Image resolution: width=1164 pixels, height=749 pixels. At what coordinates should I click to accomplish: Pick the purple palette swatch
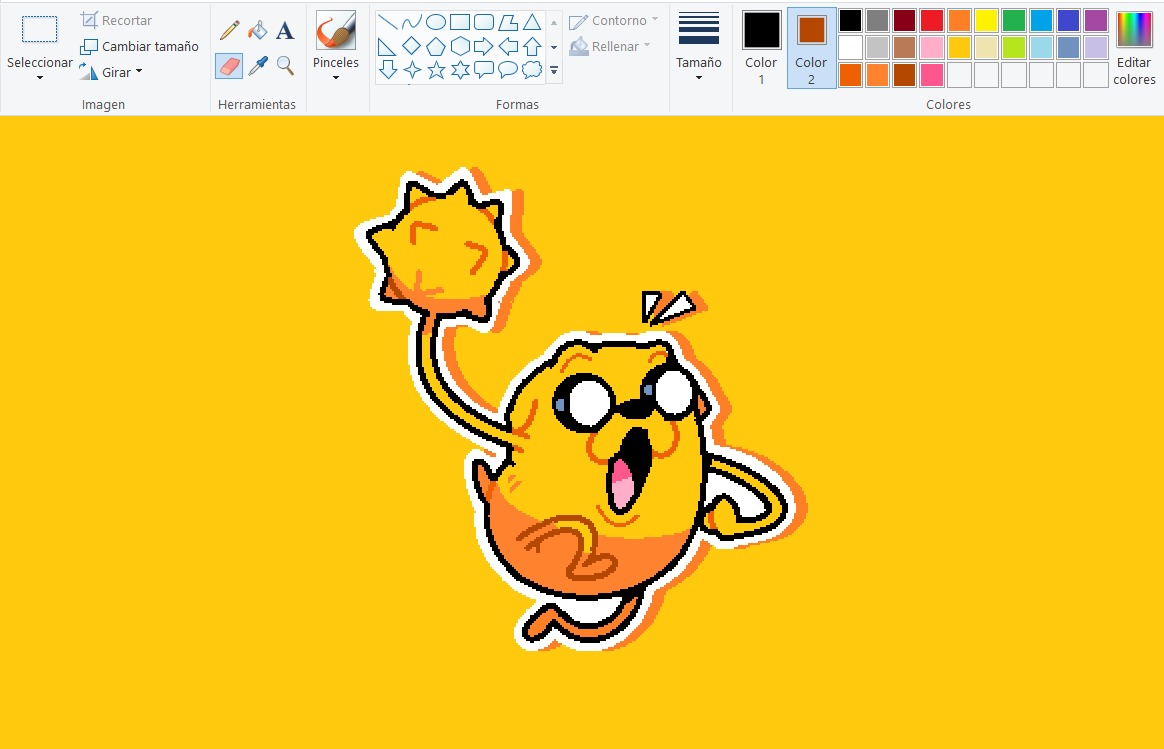pos(1096,20)
